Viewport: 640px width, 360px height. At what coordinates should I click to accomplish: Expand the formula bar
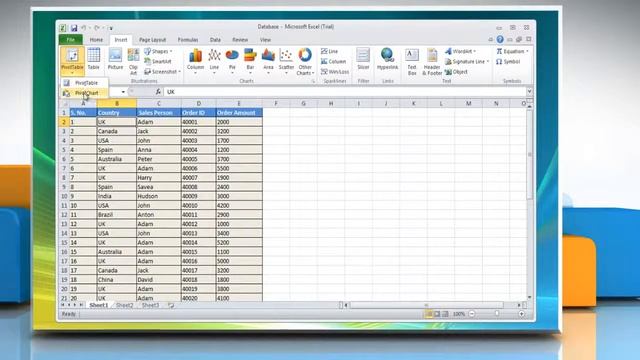click(529, 91)
